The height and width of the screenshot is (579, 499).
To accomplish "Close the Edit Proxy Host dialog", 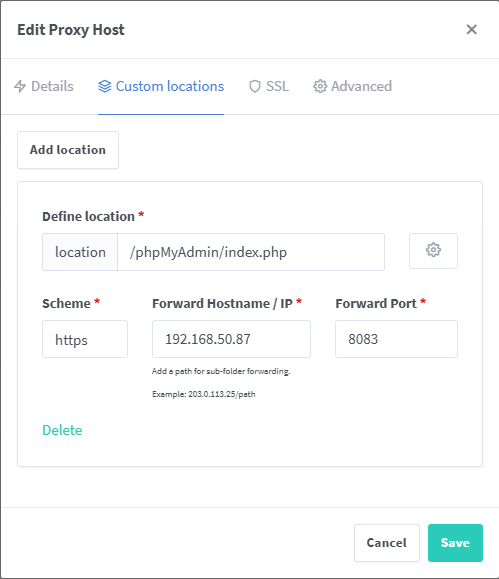I will point(472,30).
